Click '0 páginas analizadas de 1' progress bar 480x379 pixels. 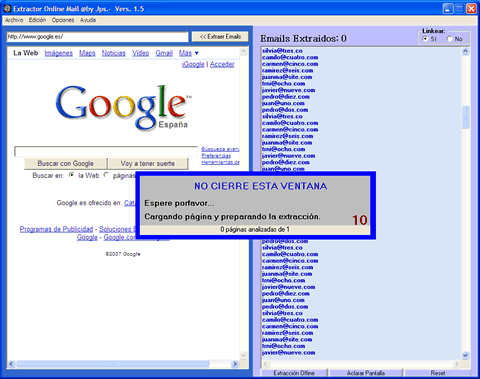pyautogui.click(x=255, y=229)
